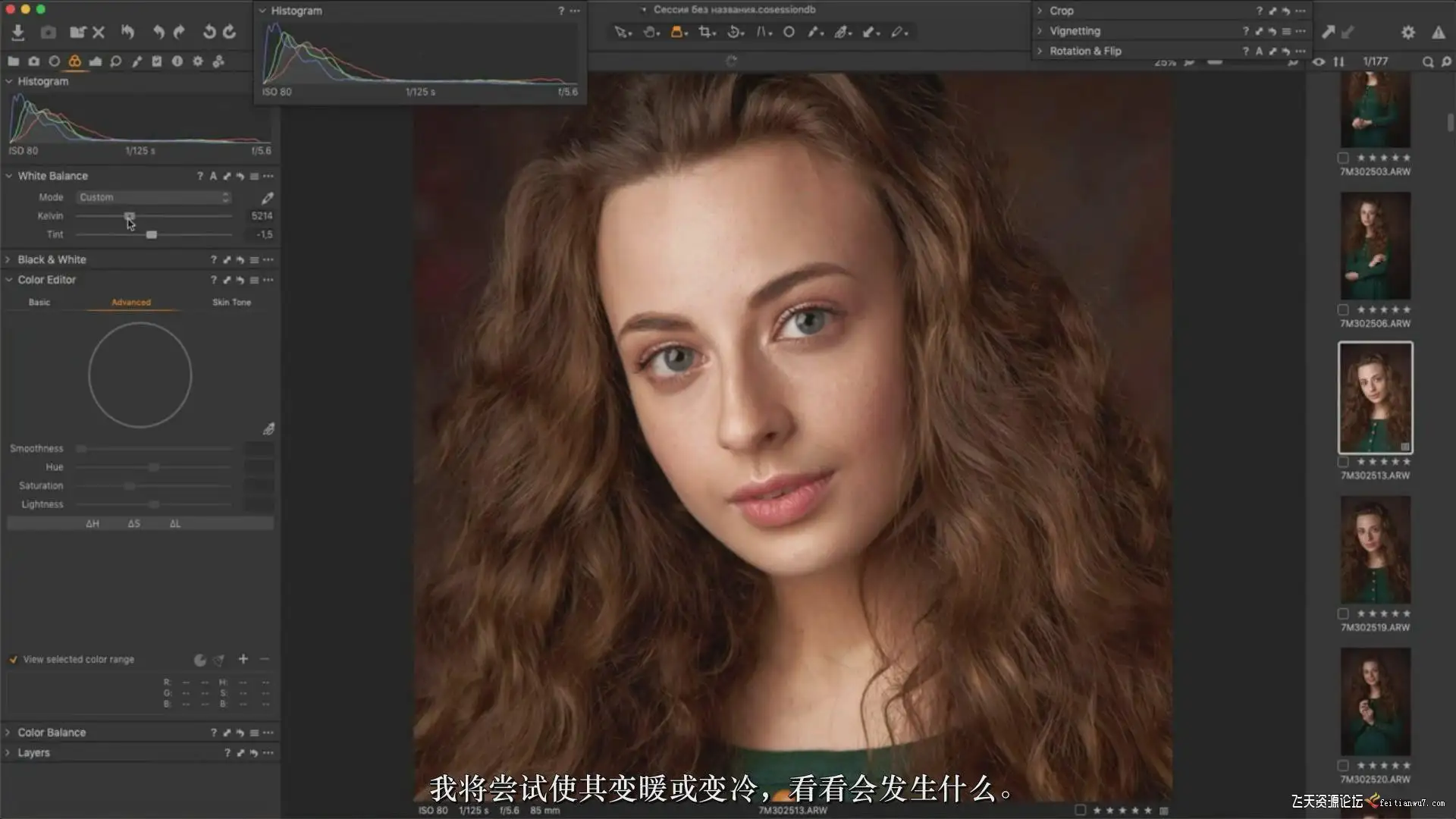Screen dimensions: 1456x819
Task: Click the White Balance eyedropper picker
Action: pyautogui.click(x=267, y=198)
